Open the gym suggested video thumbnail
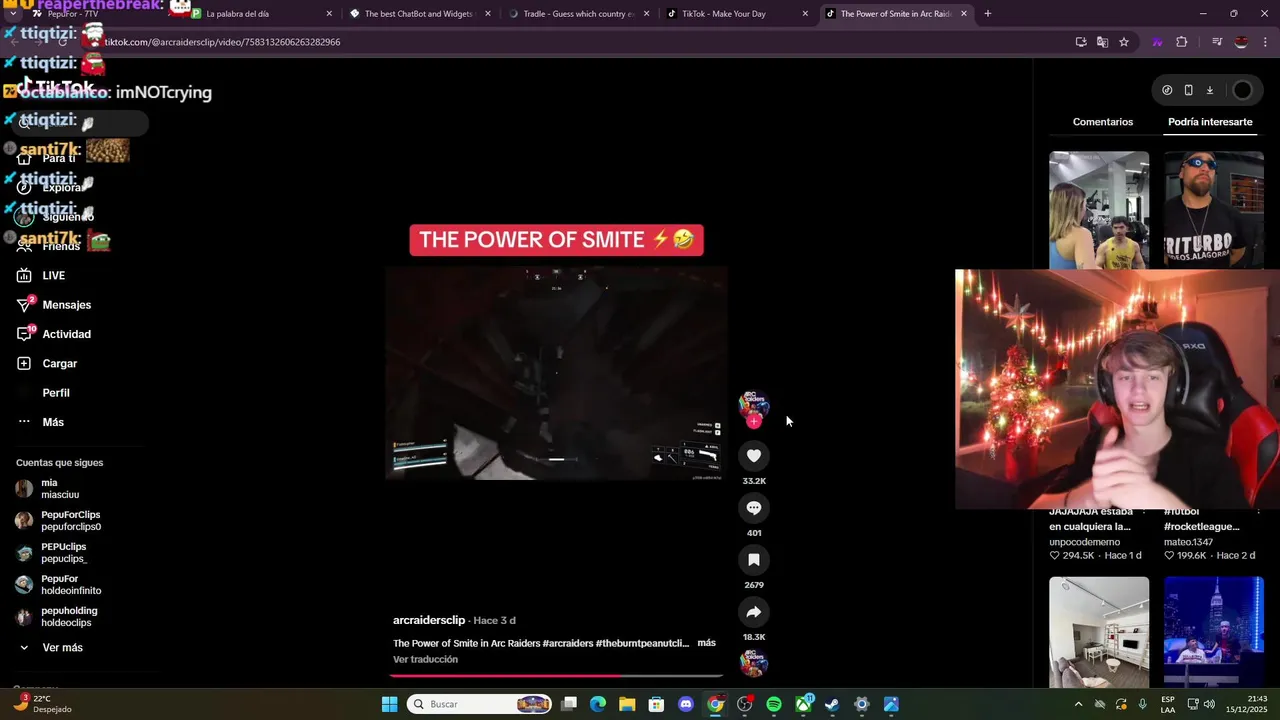The width and height of the screenshot is (1280, 720). 1099,210
